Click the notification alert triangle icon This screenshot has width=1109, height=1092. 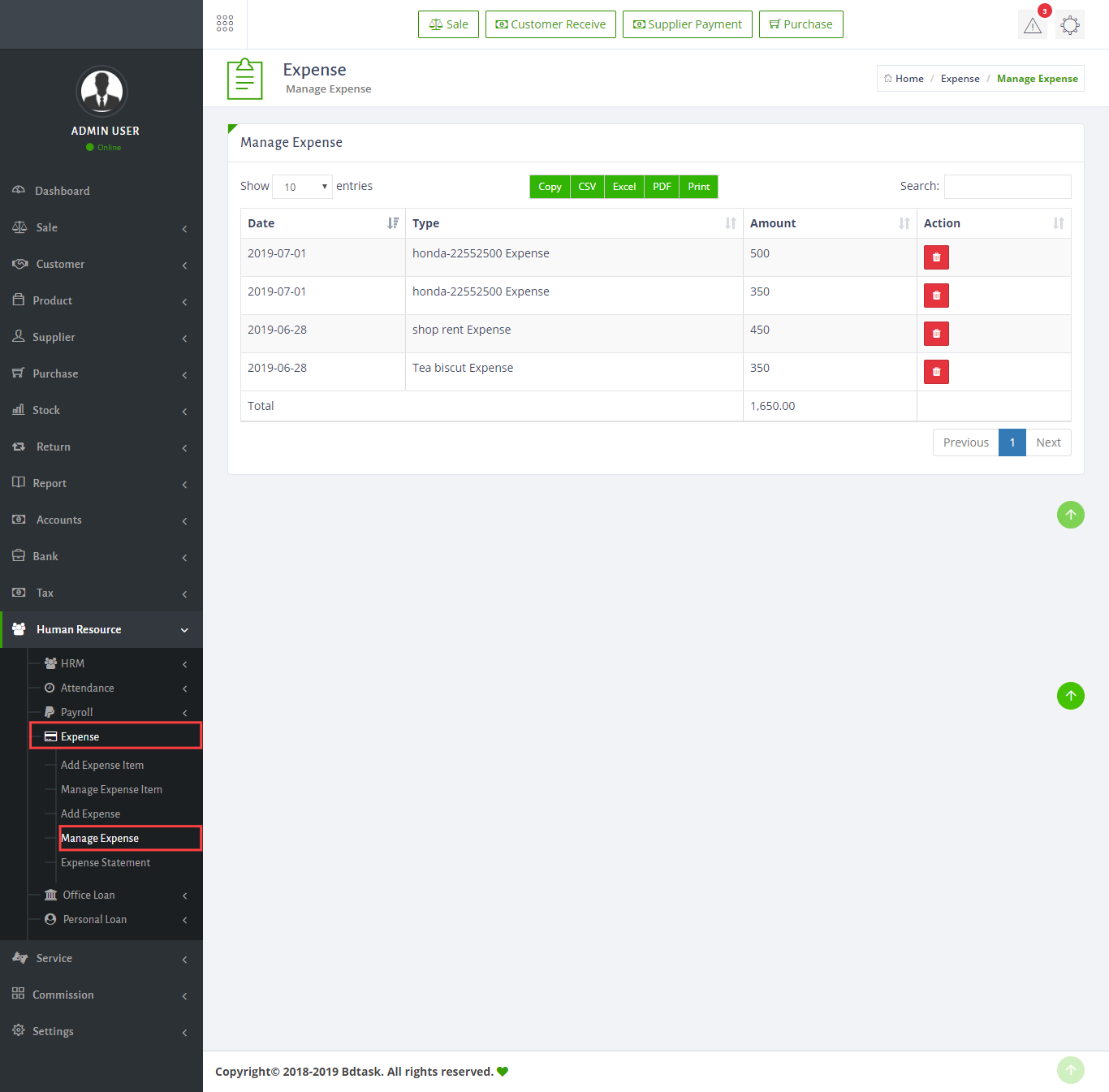click(x=1032, y=25)
